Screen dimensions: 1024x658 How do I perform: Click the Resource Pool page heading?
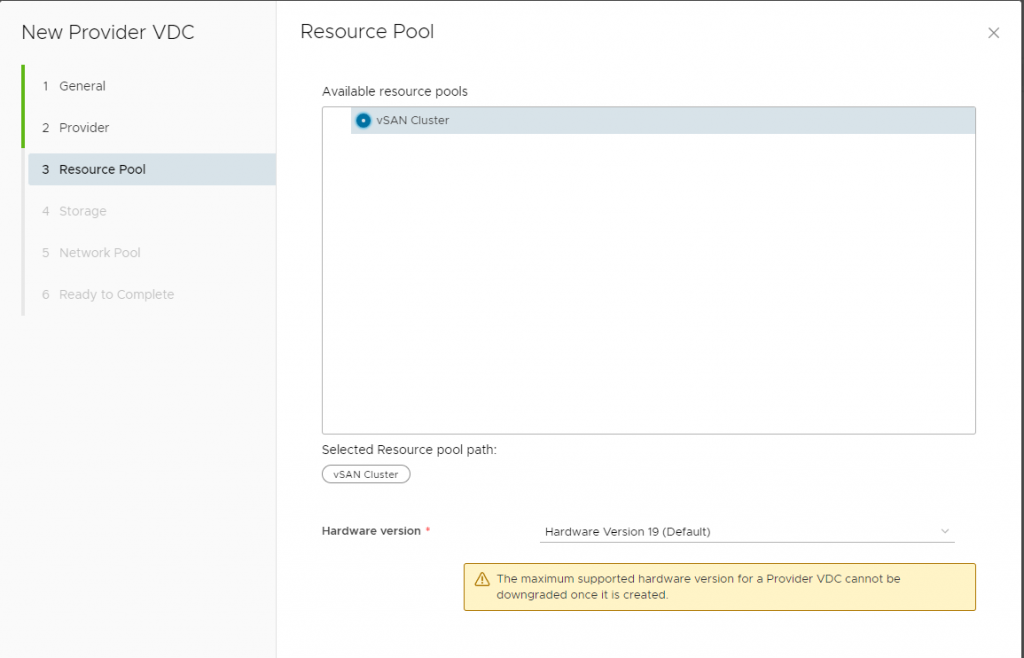[367, 31]
